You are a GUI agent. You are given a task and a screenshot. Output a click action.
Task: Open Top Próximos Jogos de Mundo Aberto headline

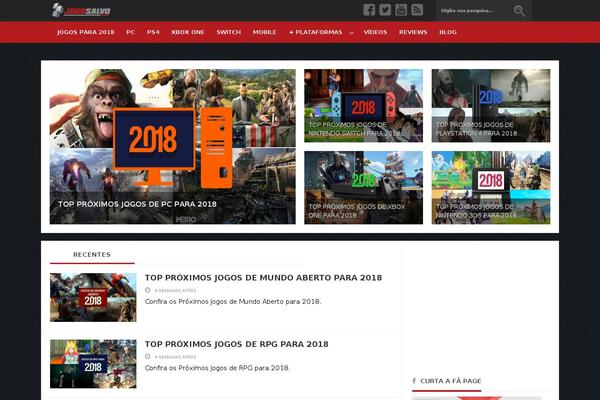263,278
